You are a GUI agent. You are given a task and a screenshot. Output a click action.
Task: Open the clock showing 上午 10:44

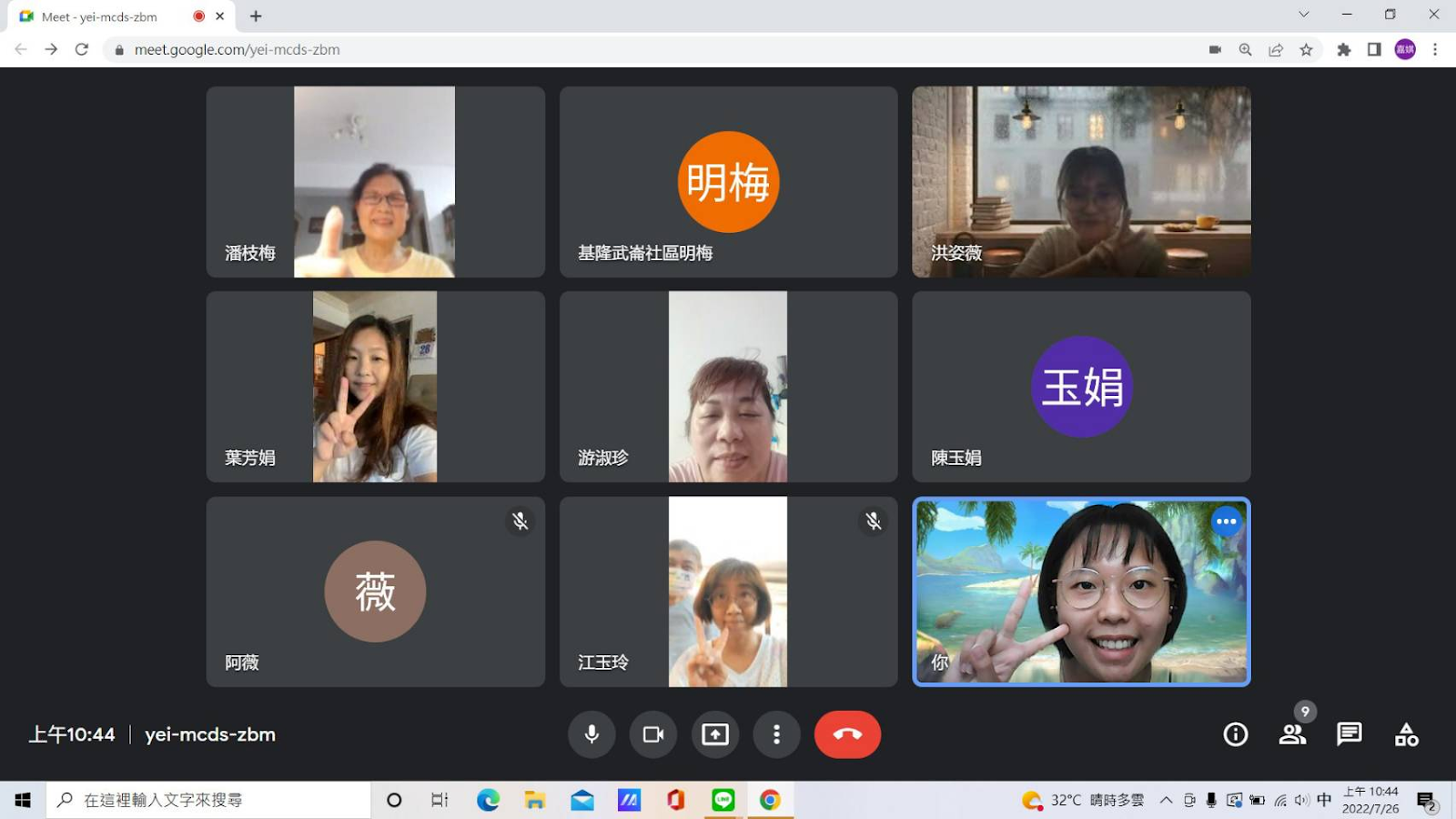tap(1370, 800)
